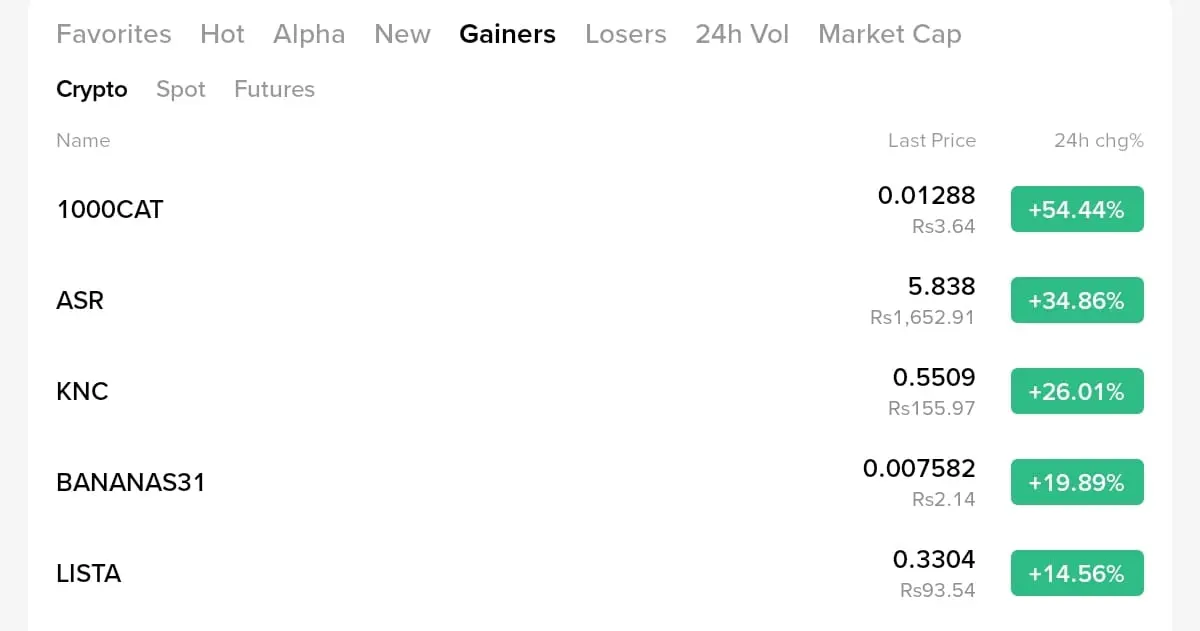Screen dimensions: 1200x631
Task: Select the Gainers tab
Action: 507,34
